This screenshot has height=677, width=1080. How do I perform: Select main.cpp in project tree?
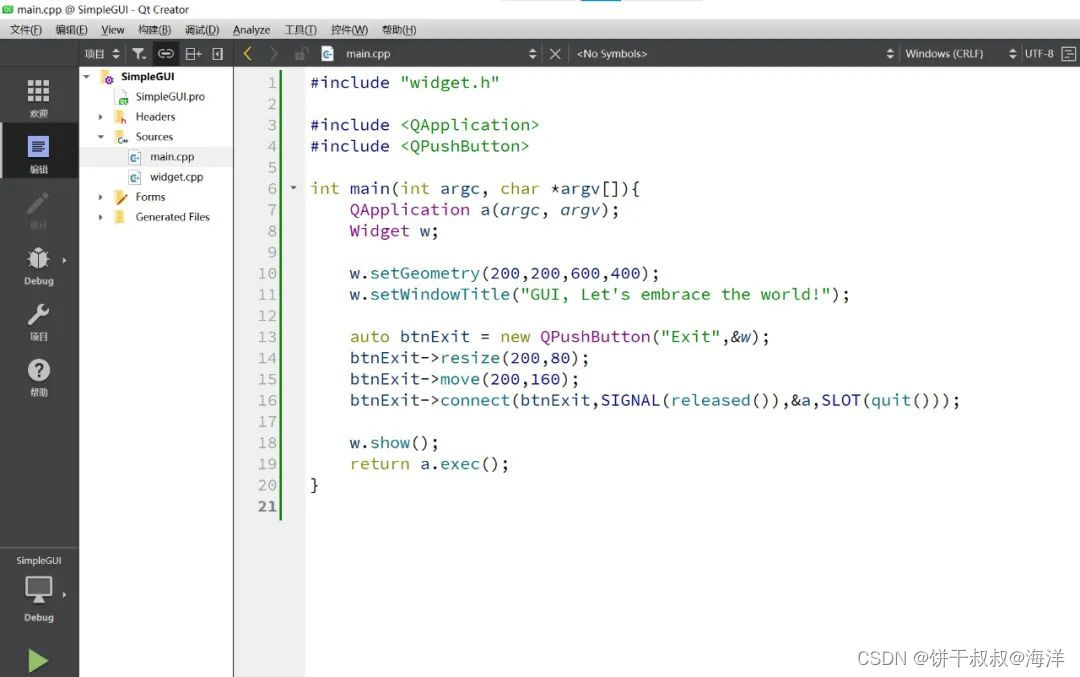[172, 157]
